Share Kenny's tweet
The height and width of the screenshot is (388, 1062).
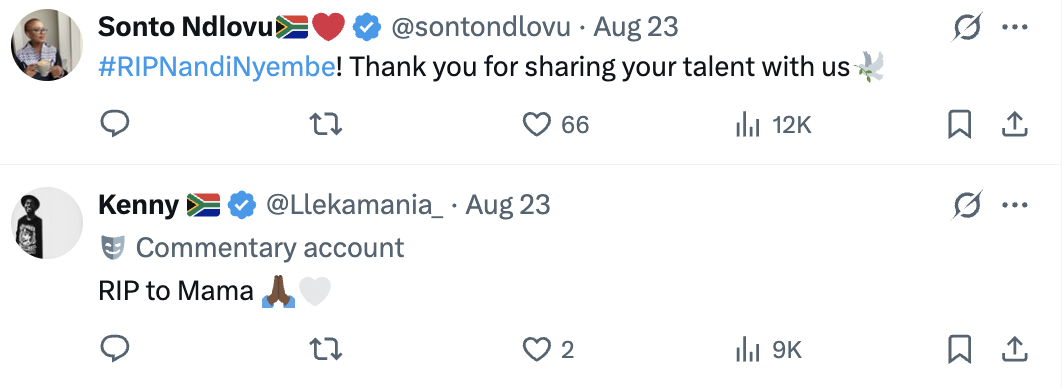coord(1015,349)
